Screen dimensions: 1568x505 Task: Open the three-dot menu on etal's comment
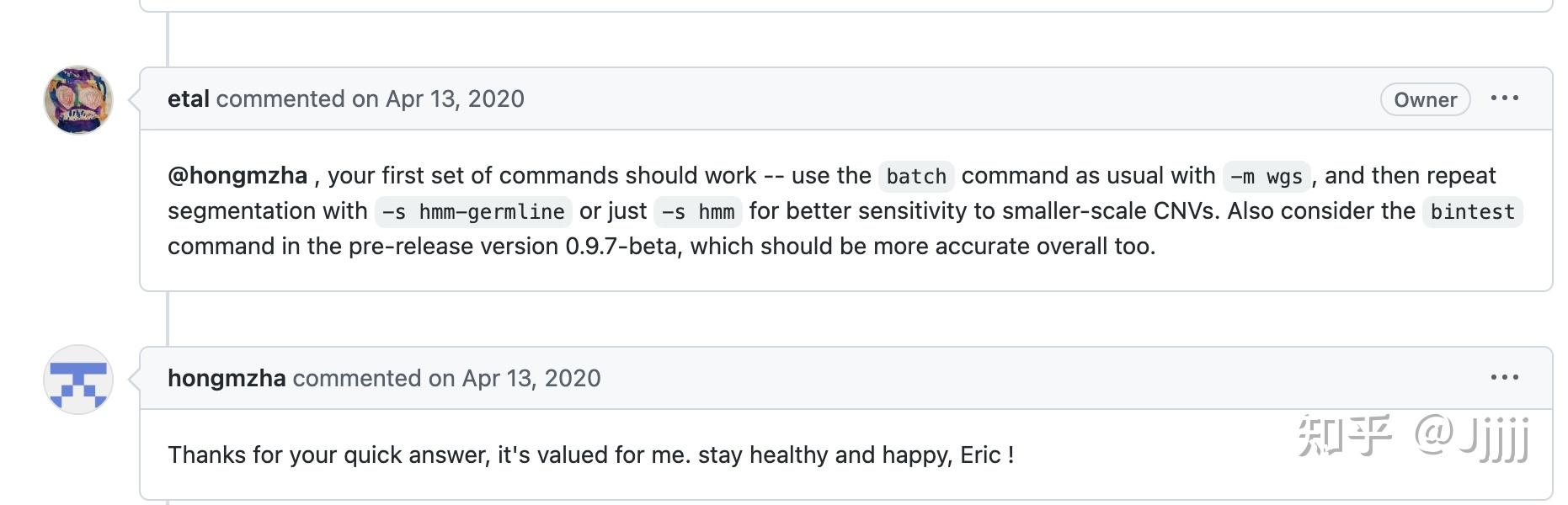pos(1504,98)
